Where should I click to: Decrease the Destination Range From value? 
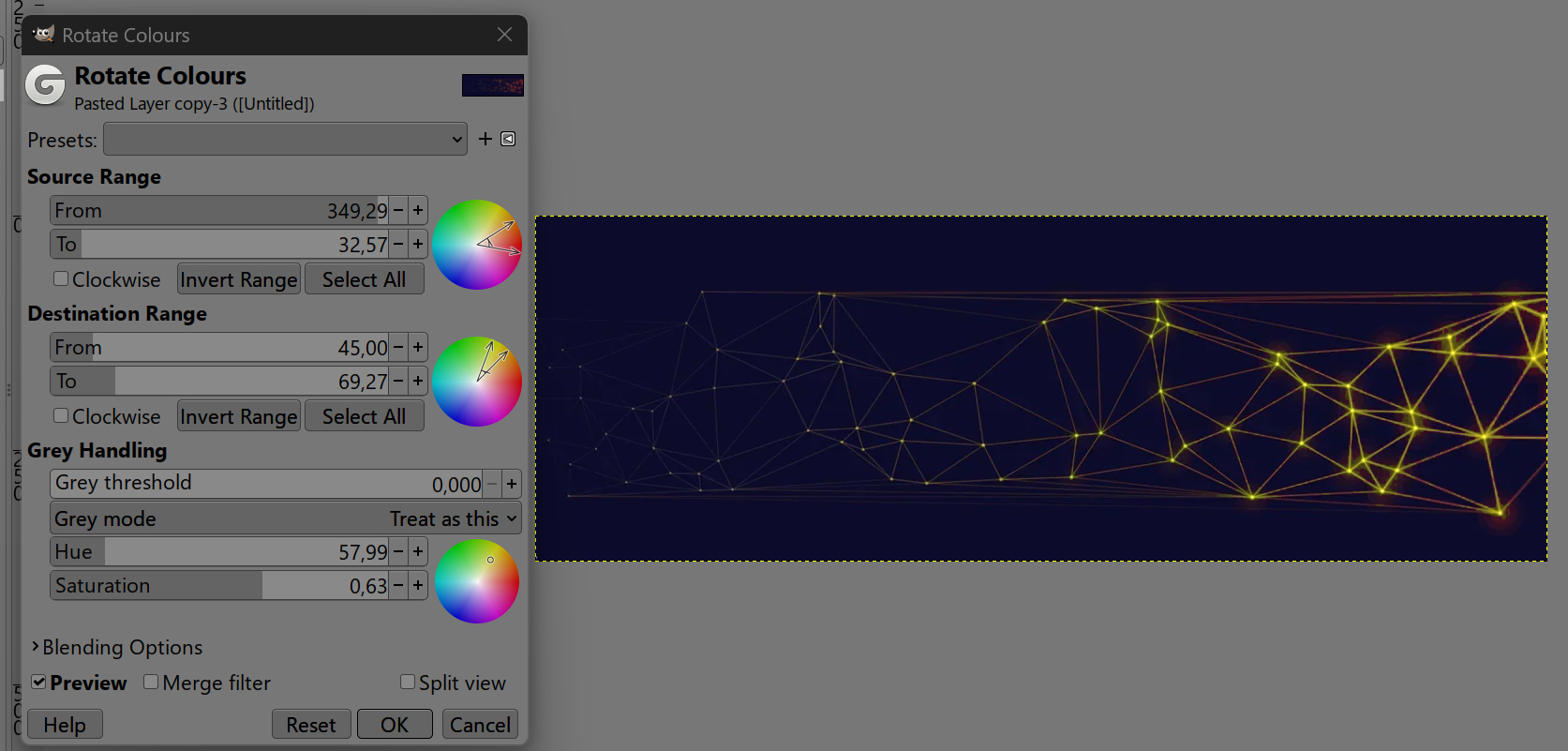tap(398, 347)
